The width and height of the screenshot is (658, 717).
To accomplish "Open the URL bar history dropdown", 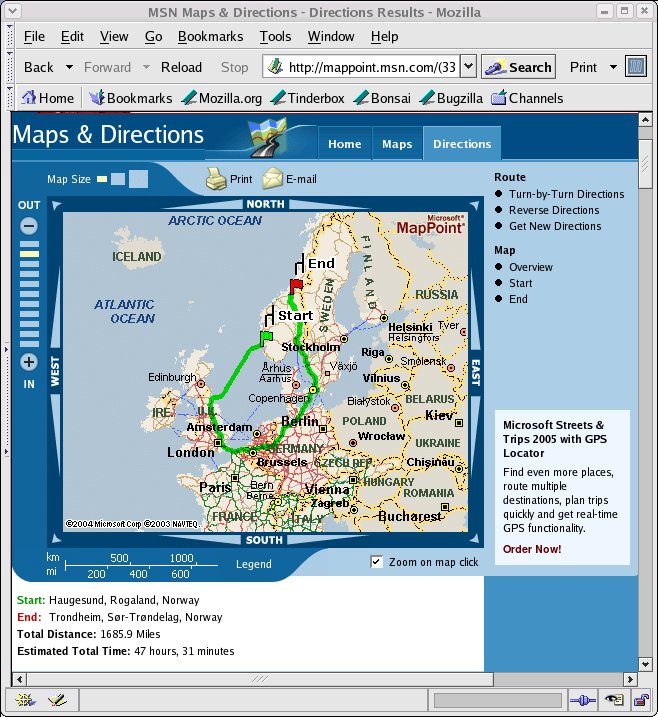I will (x=468, y=67).
